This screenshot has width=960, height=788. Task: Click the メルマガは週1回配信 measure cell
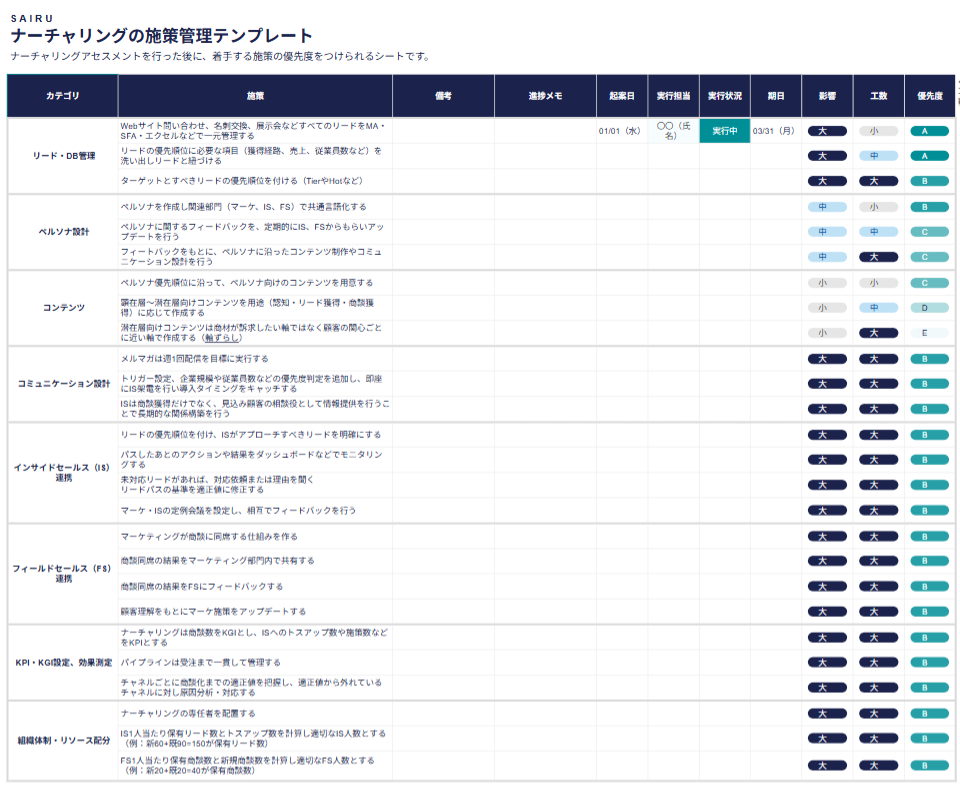pos(255,358)
